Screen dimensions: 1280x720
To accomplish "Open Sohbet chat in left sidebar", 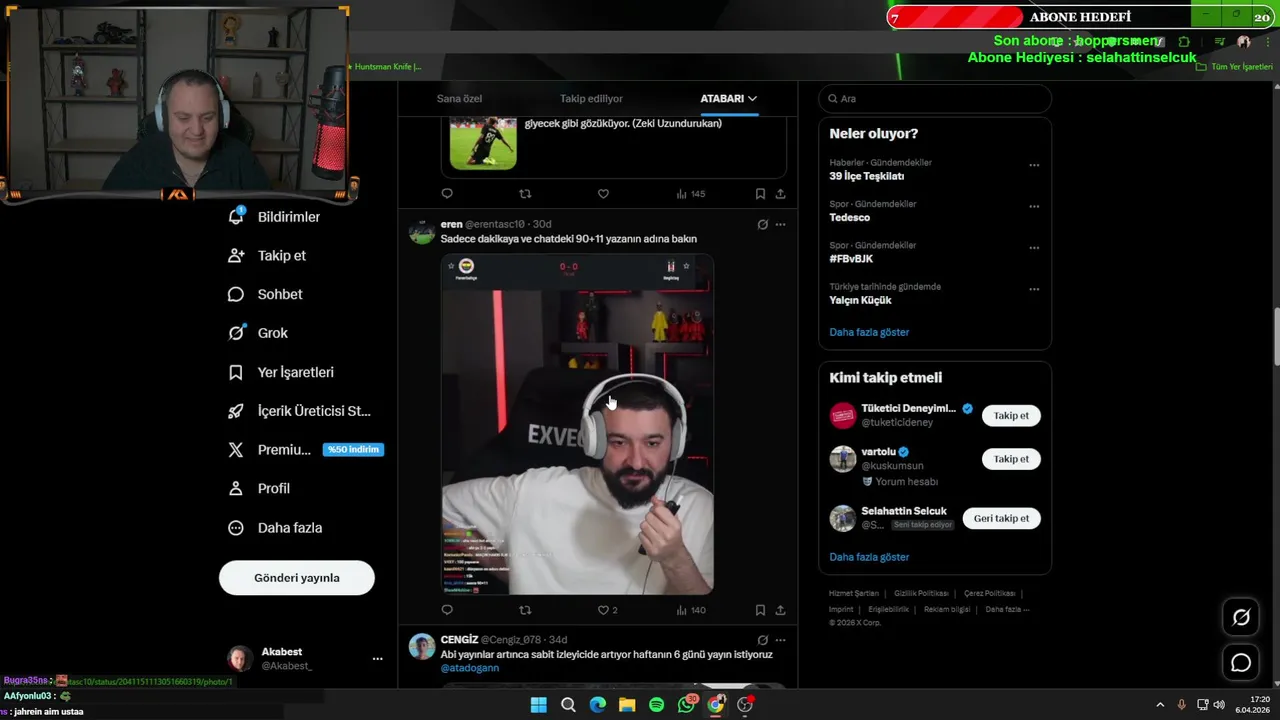I will click(265, 294).
